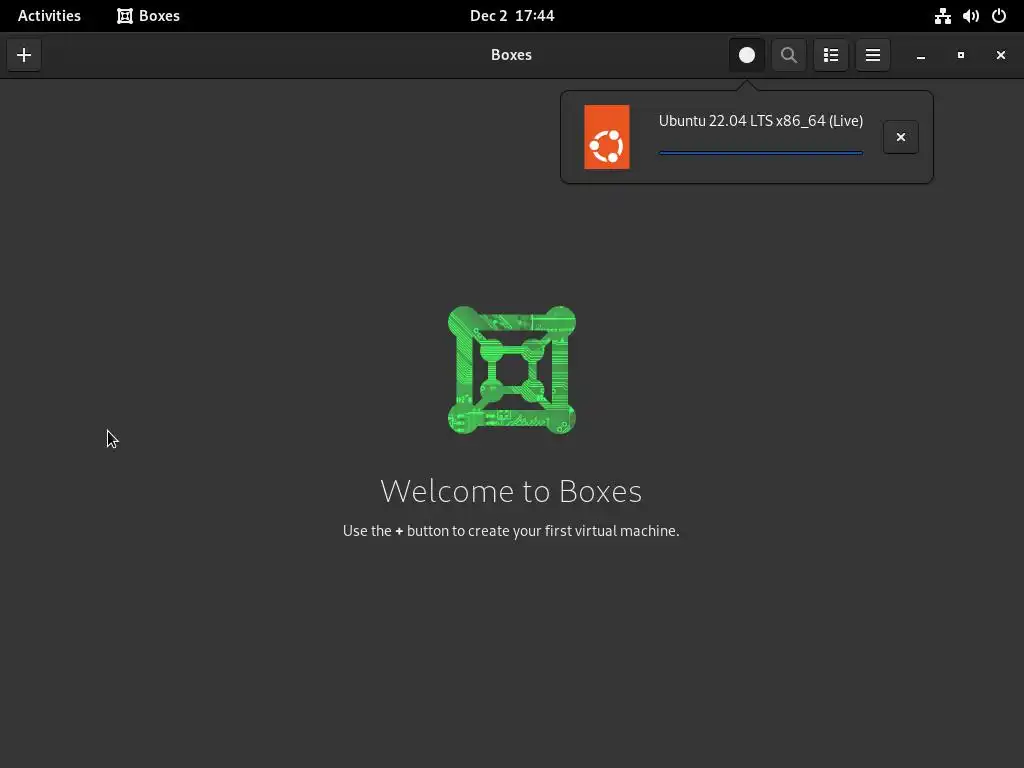
Task: Click the Ubuntu logo thumbnail
Action: click(x=607, y=137)
